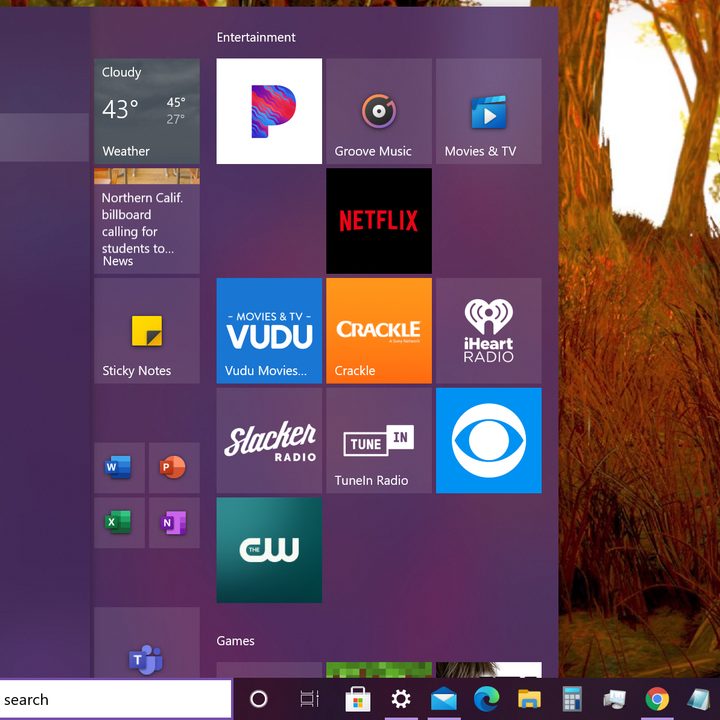Launch The CW tile
The image size is (720, 720).
point(269,550)
